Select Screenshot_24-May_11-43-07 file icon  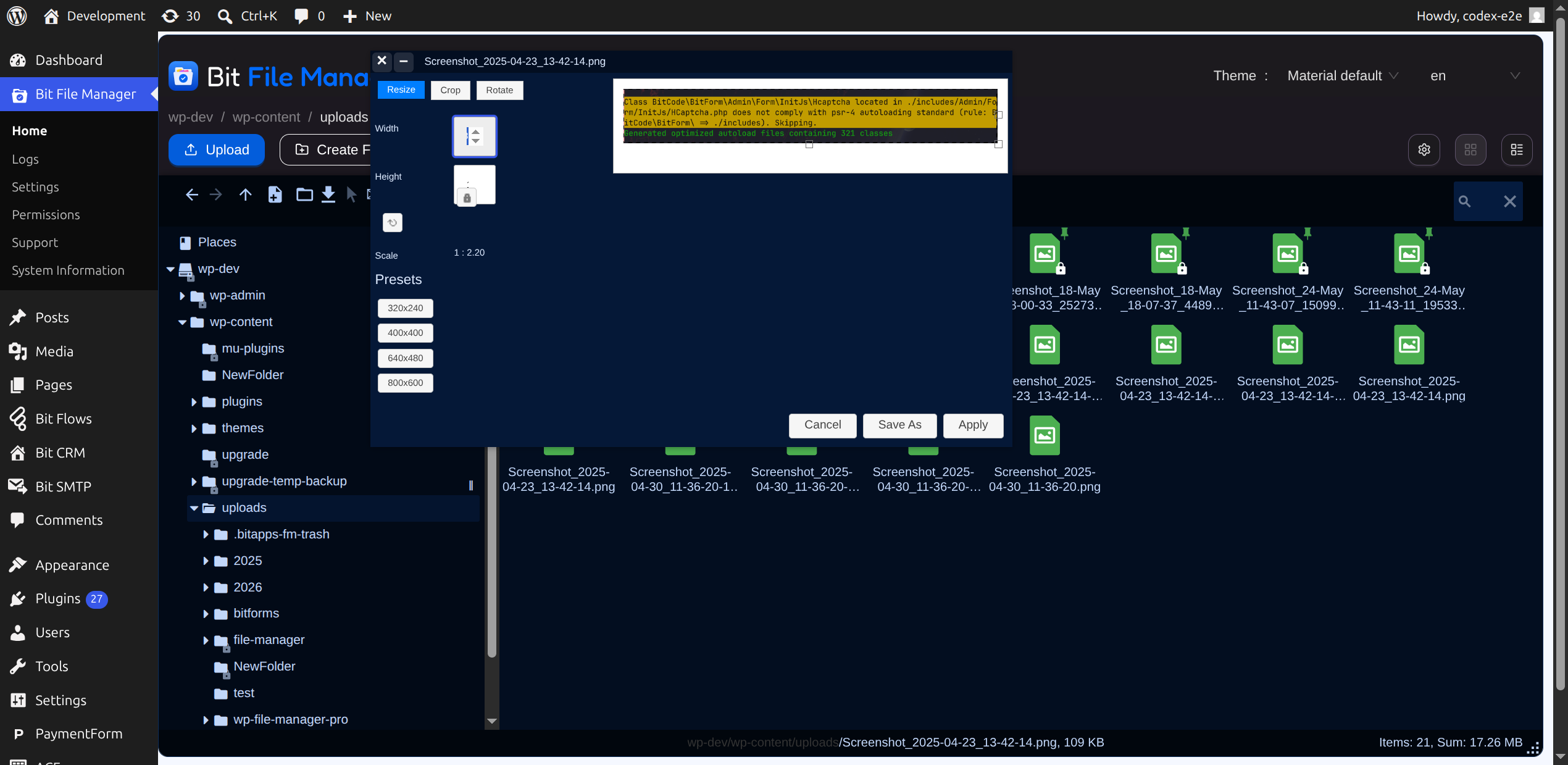(x=1288, y=253)
